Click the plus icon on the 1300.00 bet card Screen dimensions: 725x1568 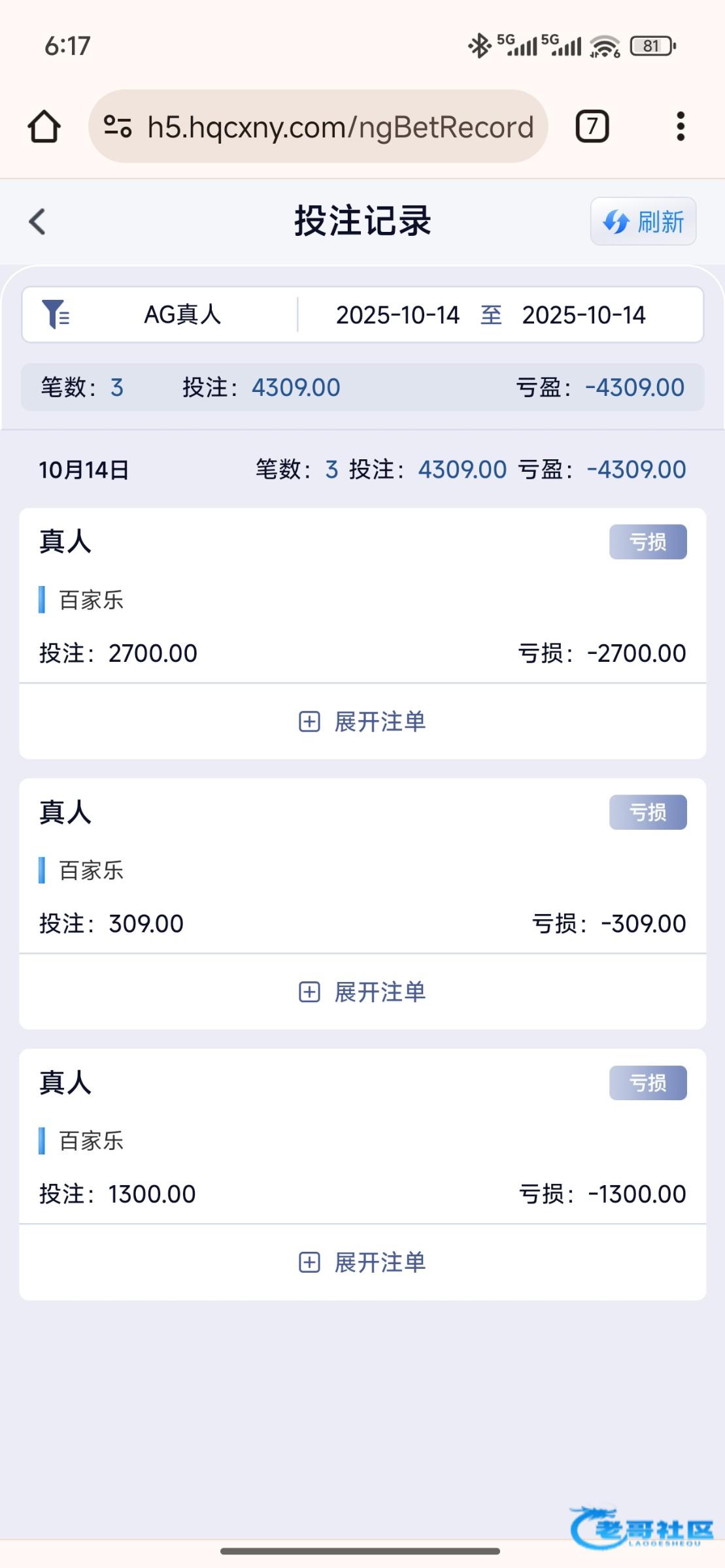click(309, 1263)
